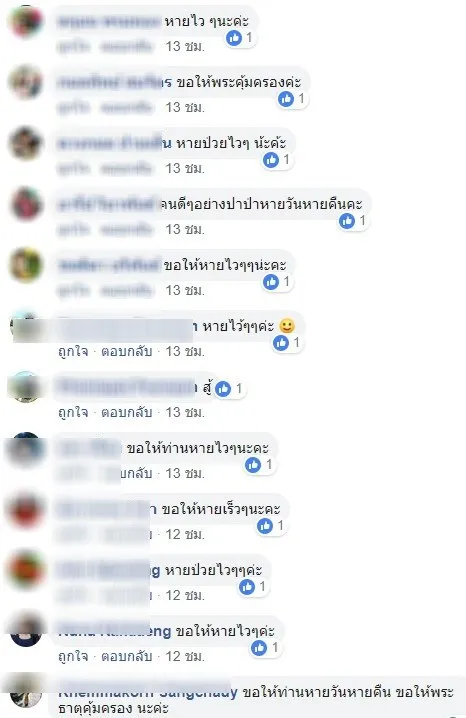Click 'ถูกใจ' under the 'สู้' comment

(73, 412)
